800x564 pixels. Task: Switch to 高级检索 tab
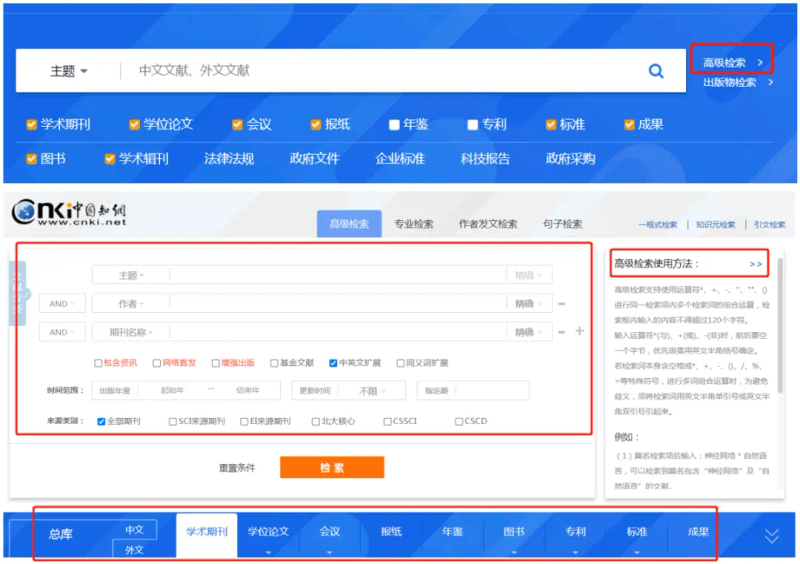tap(349, 224)
